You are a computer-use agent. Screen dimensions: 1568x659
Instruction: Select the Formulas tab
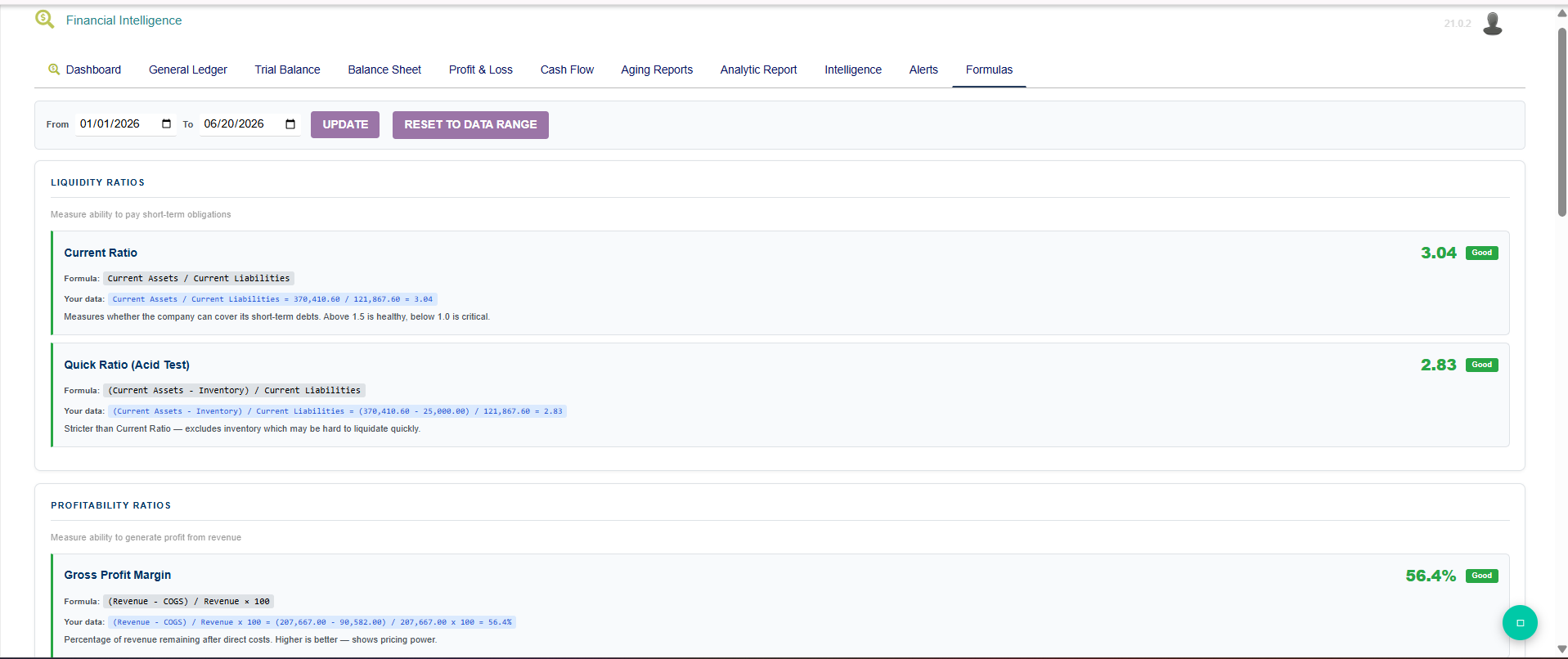(989, 70)
